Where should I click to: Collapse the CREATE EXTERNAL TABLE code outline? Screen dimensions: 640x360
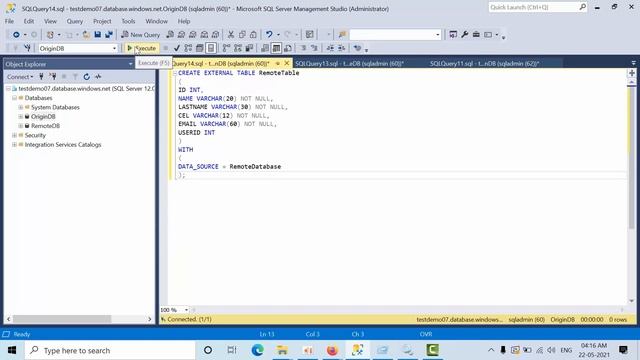(x=175, y=73)
